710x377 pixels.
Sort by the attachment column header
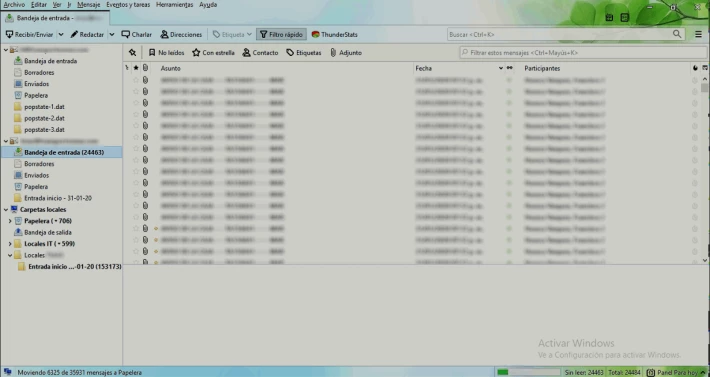click(145, 68)
